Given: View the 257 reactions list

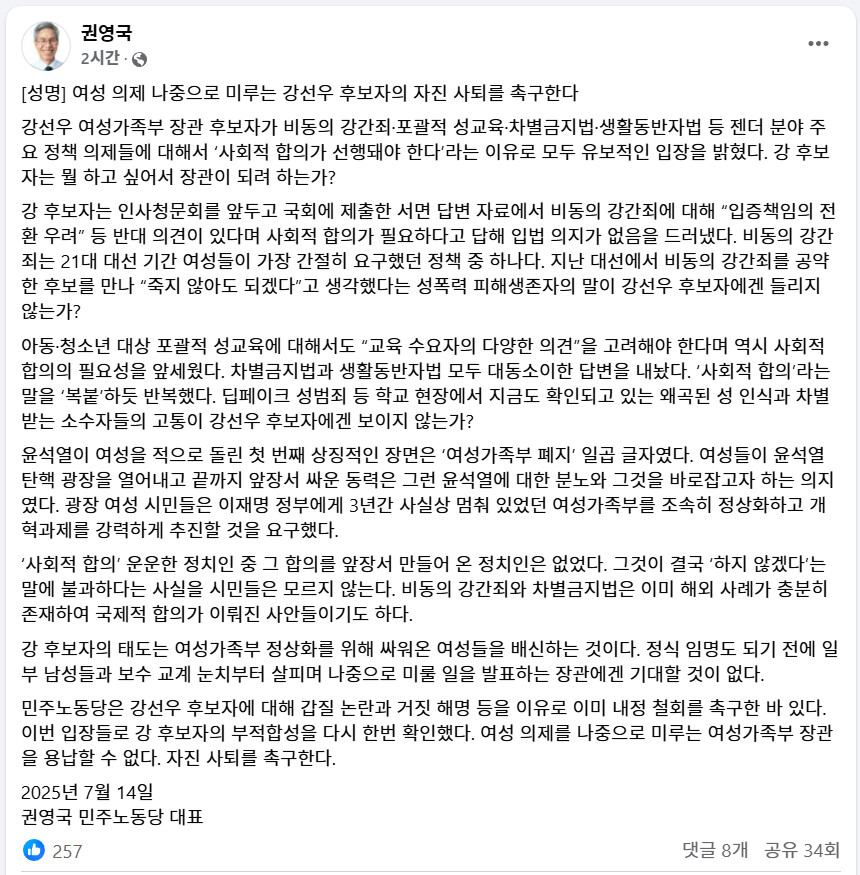Looking at the screenshot, I should [67, 851].
